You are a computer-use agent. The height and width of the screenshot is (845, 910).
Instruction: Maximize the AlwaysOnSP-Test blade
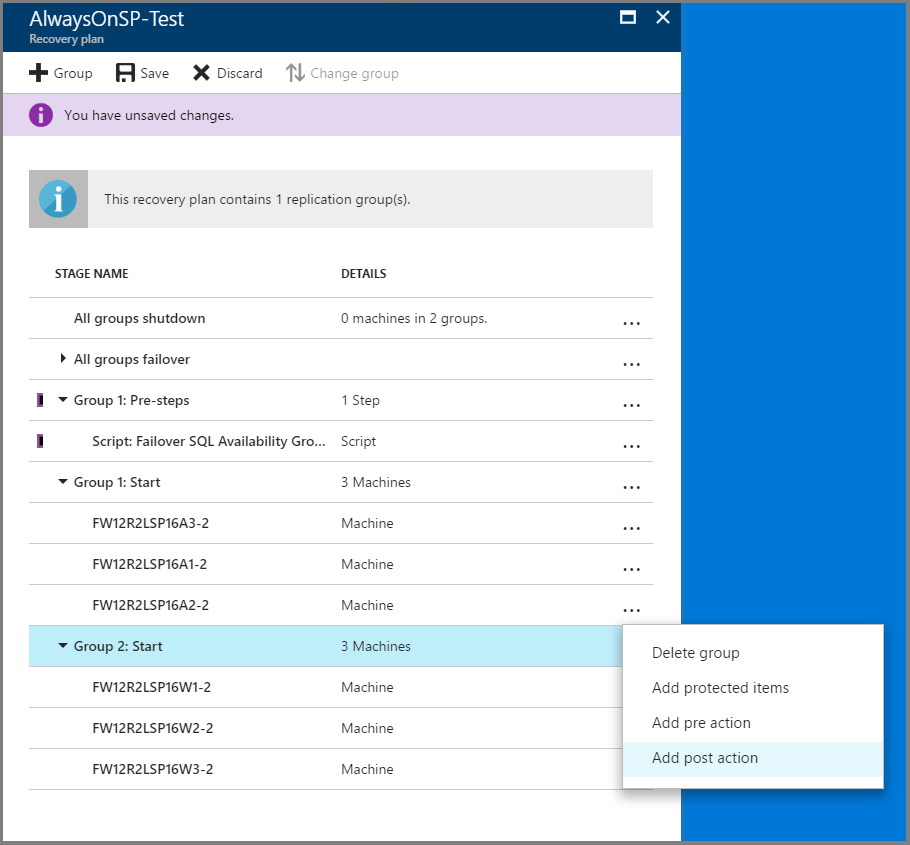pyautogui.click(x=628, y=17)
